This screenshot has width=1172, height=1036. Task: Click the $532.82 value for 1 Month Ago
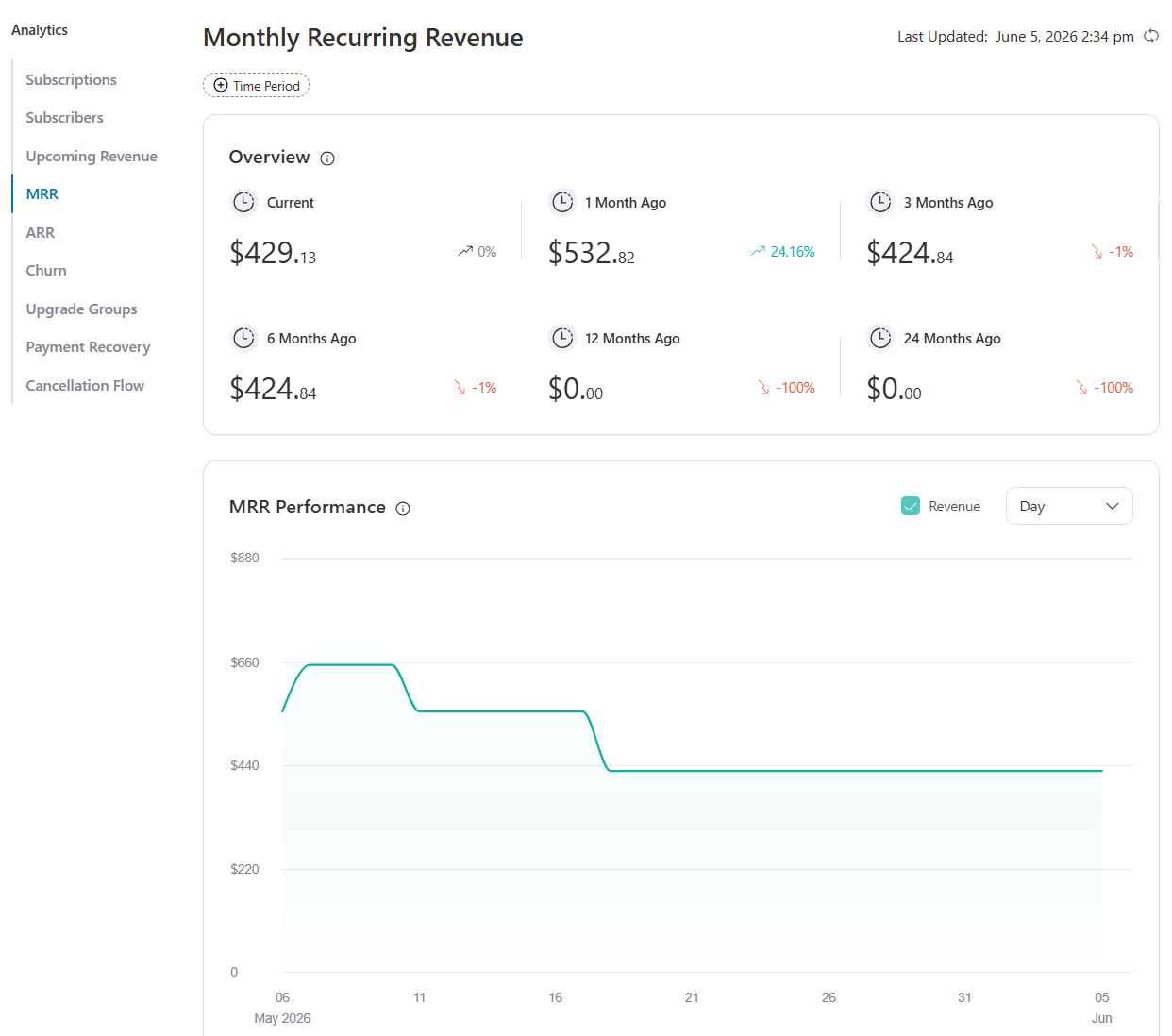pyautogui.click(x=592, y=253)
